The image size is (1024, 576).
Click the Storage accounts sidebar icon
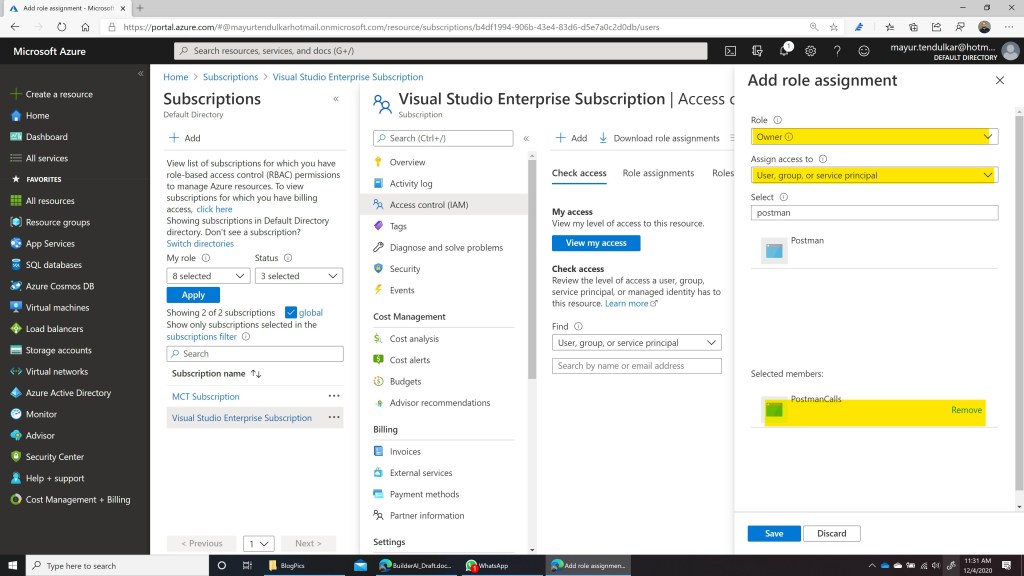(16, 350)
